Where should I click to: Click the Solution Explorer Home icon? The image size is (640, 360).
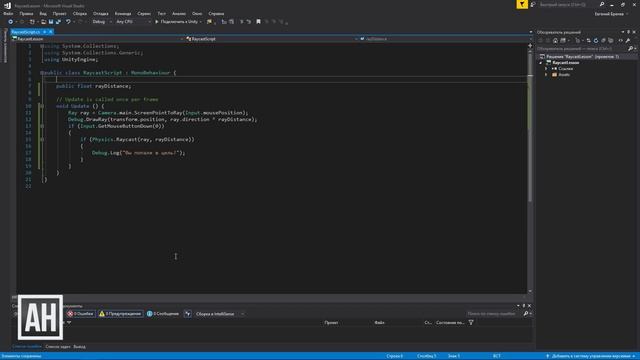(x=555, y=40)
